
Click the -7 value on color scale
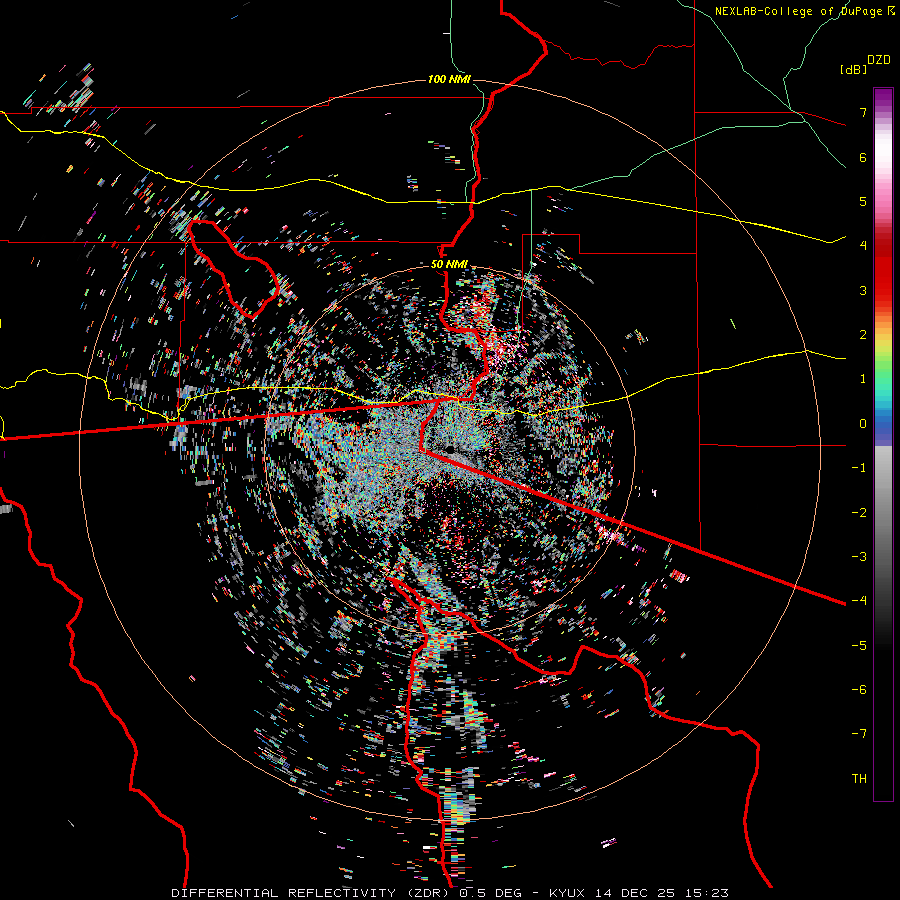pos(859,734)
